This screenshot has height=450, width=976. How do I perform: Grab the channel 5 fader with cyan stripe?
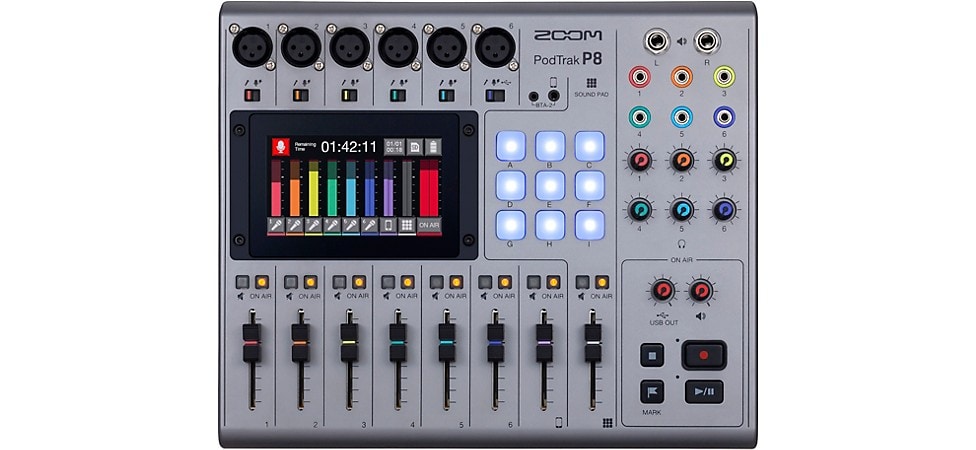[x=446, y=343]
